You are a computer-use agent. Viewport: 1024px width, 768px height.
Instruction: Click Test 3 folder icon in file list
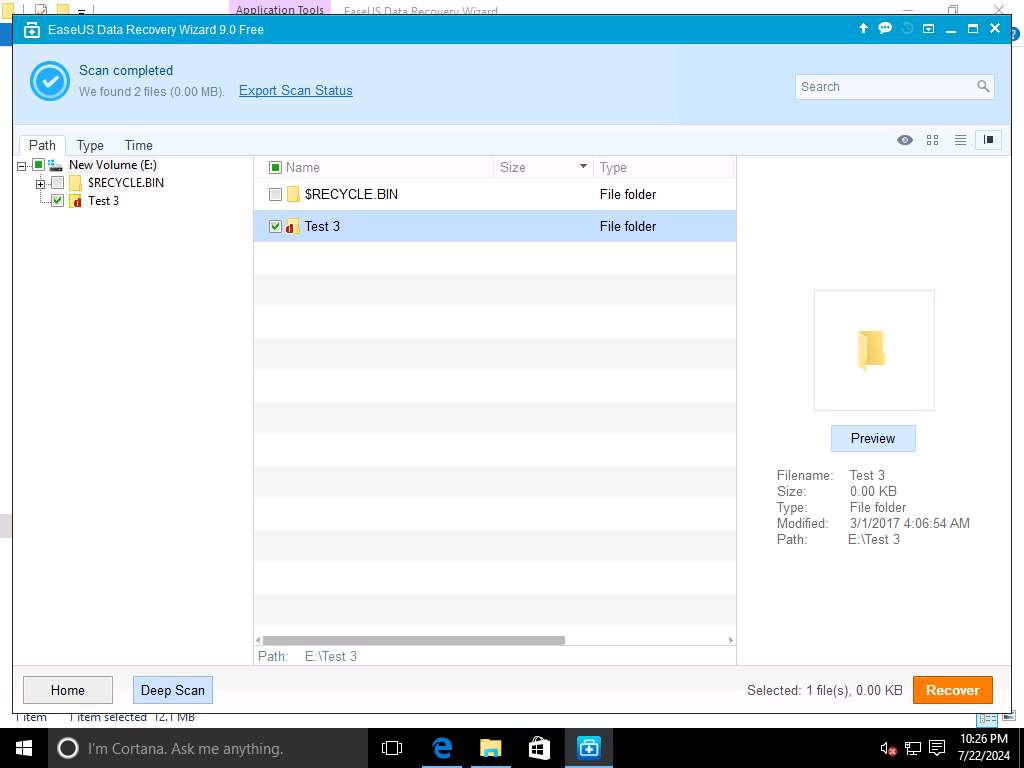click(x=292, y=226)
